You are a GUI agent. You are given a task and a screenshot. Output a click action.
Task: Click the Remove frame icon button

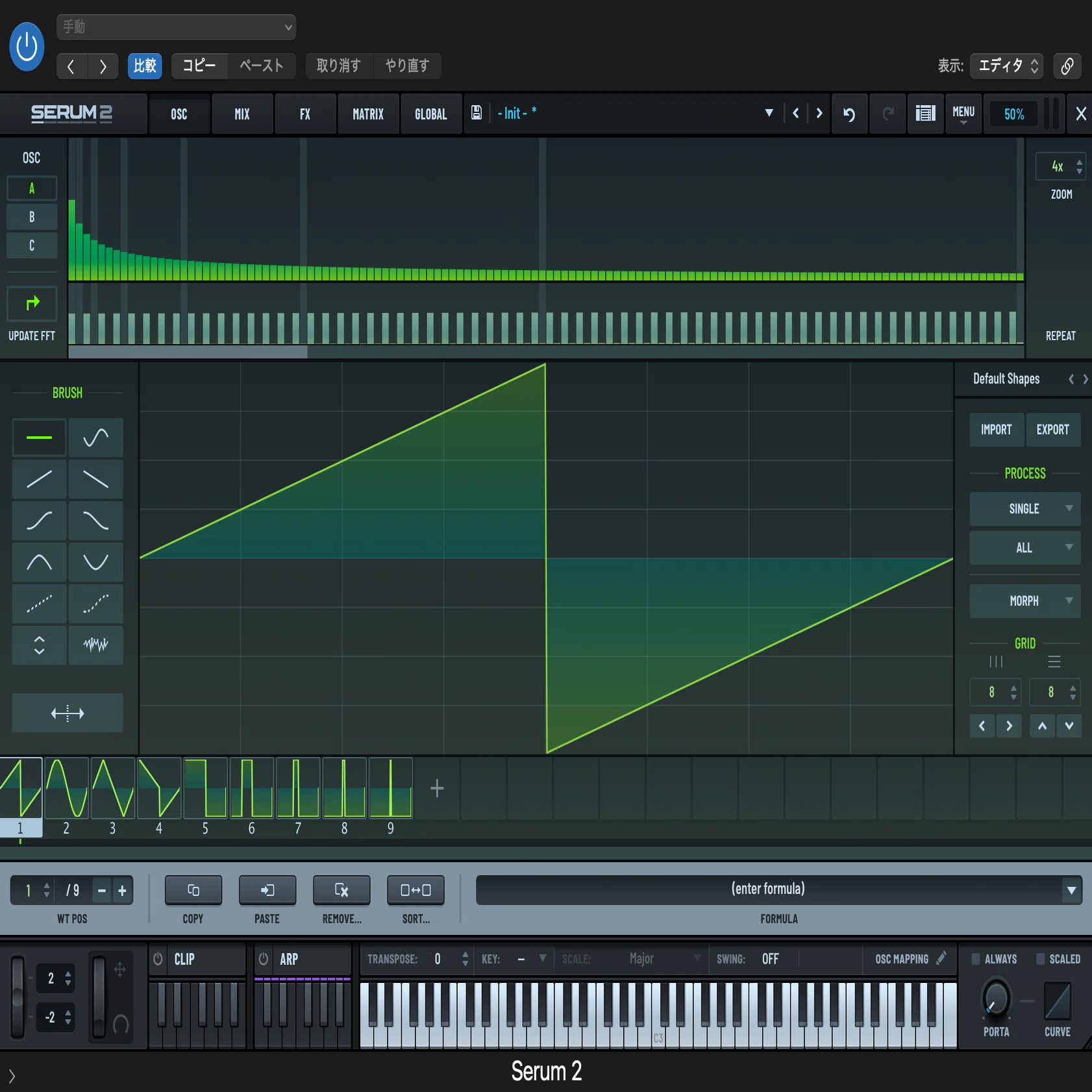(341, 890)
